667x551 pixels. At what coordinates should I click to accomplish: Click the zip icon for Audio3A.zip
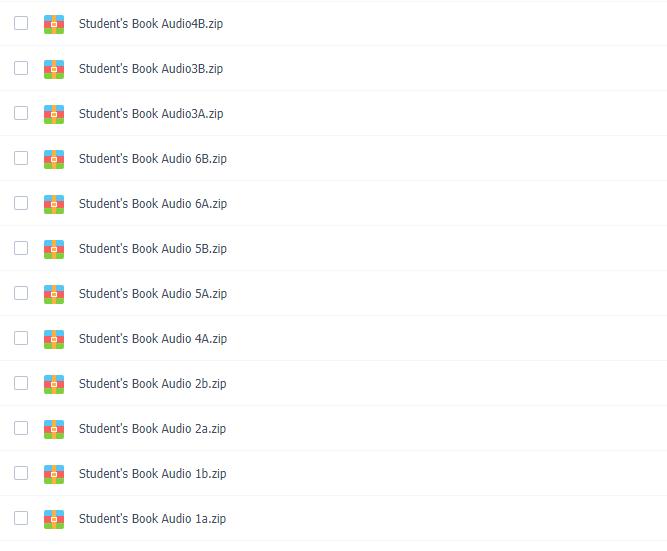click(x=54, y=114)
